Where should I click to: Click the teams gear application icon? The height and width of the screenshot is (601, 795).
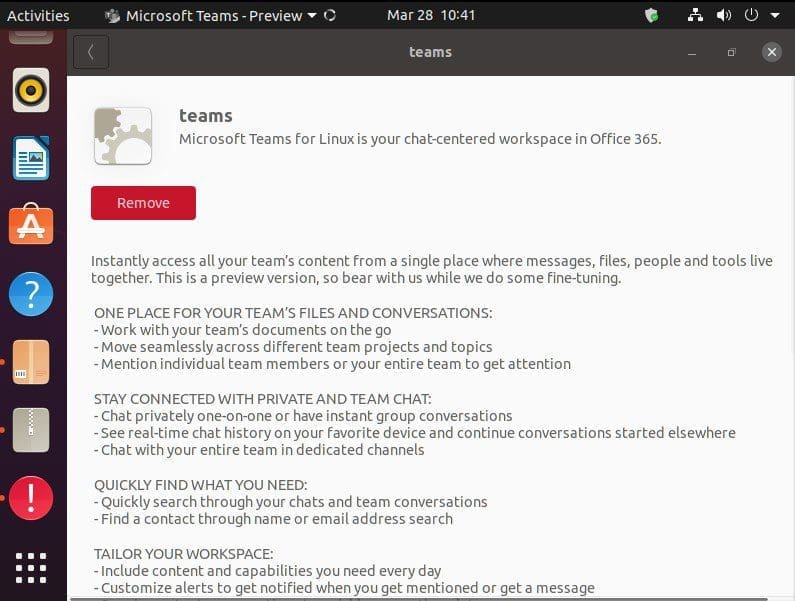[123, 136]
